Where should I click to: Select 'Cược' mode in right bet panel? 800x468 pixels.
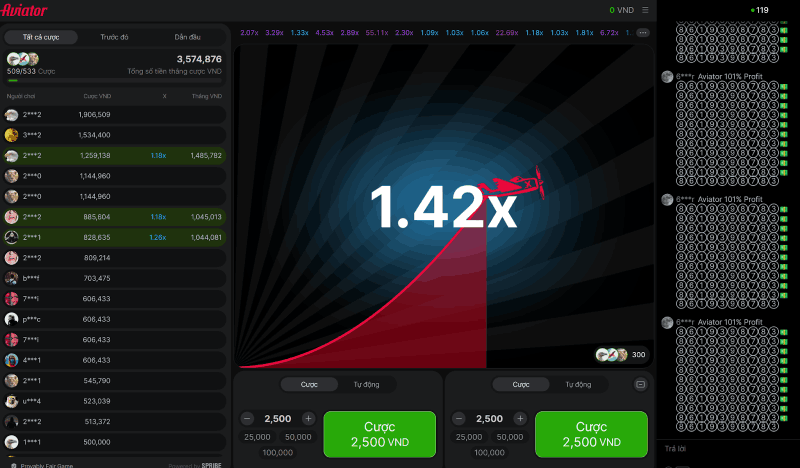[521, 384]
